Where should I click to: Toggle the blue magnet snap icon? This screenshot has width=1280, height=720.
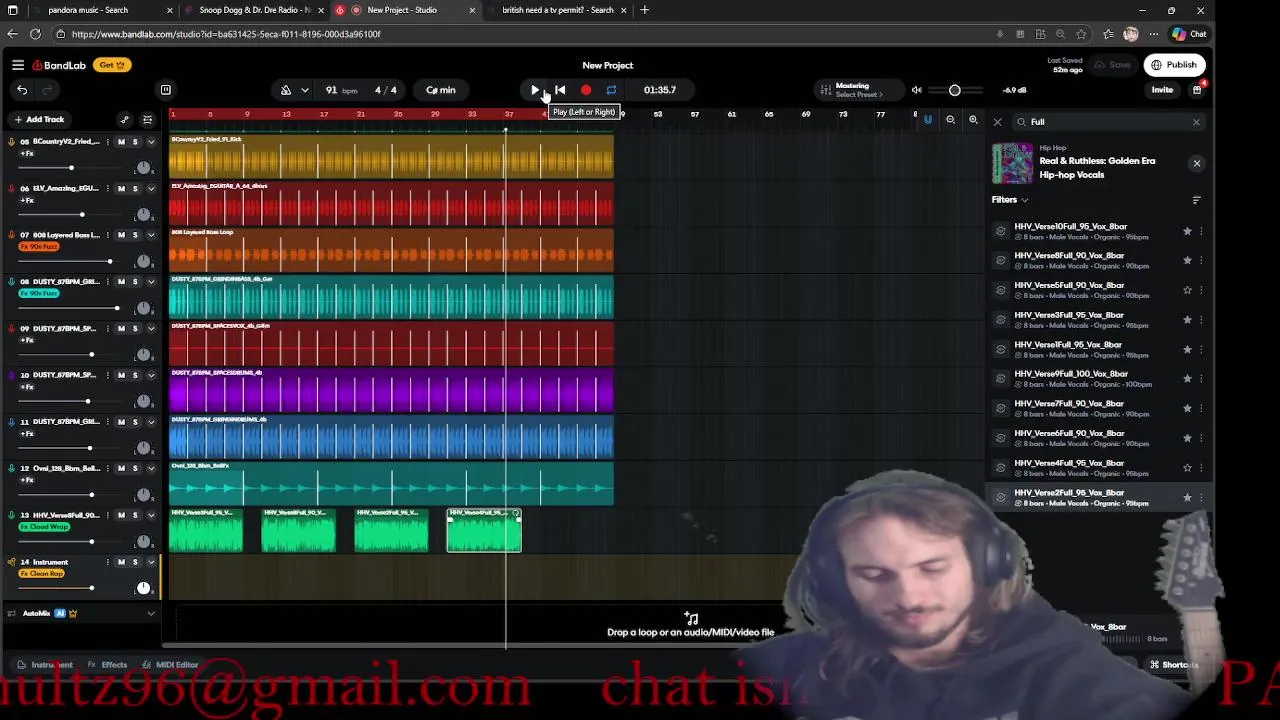(928, 120)
